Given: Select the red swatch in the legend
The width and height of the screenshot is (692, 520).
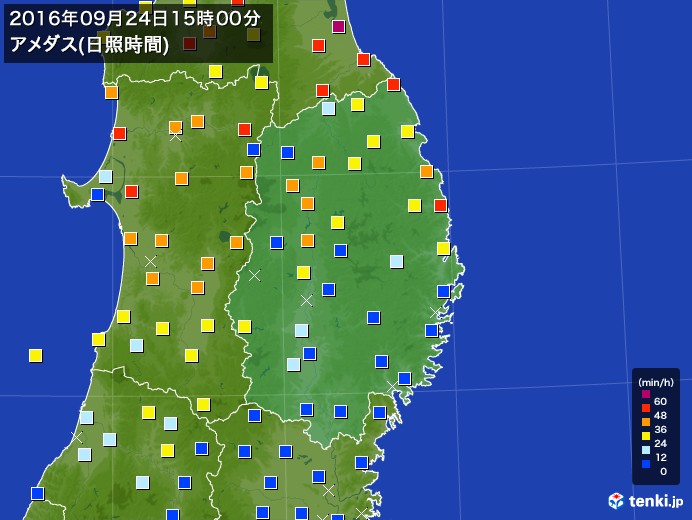Looking at the screenshot, I should (646, 408).
